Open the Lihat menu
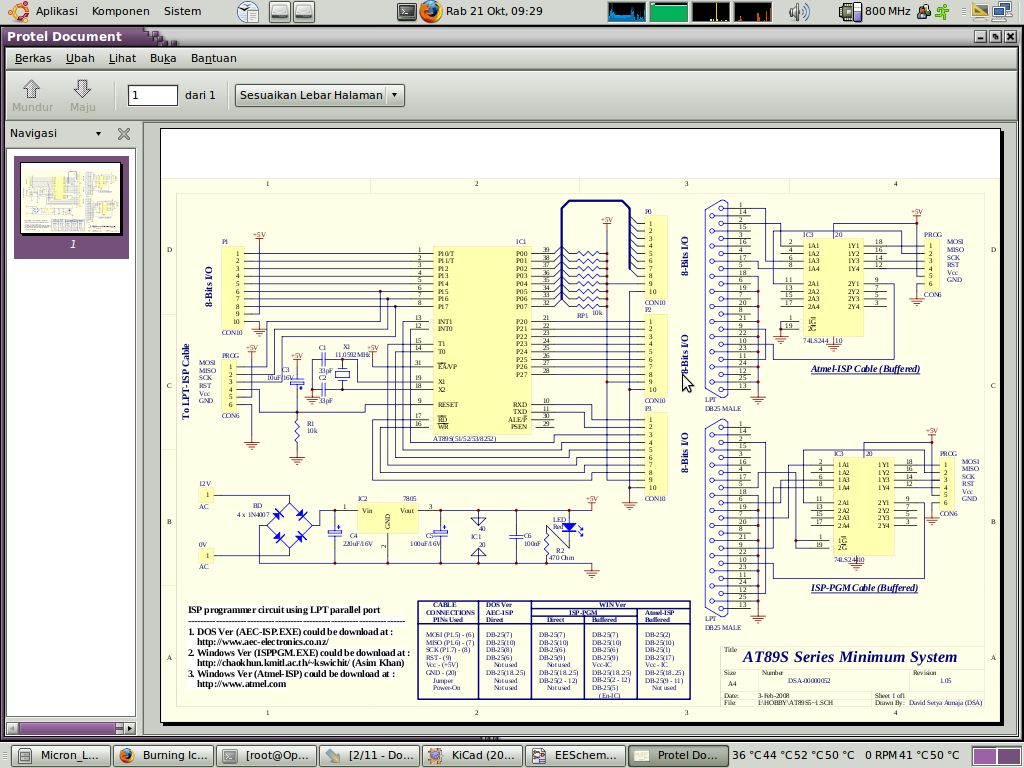1024x768 pixels. (122, 58)
